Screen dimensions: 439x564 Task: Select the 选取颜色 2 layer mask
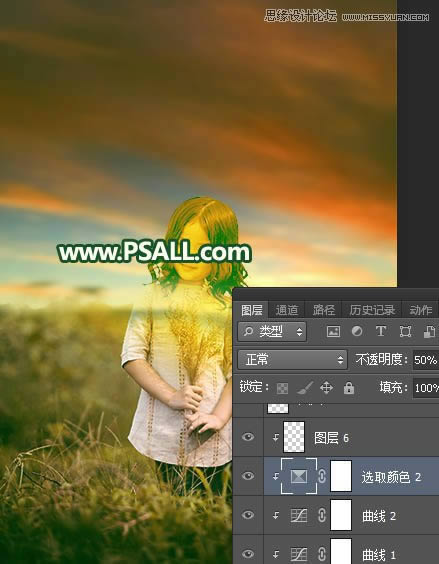[x=341, y=476]
